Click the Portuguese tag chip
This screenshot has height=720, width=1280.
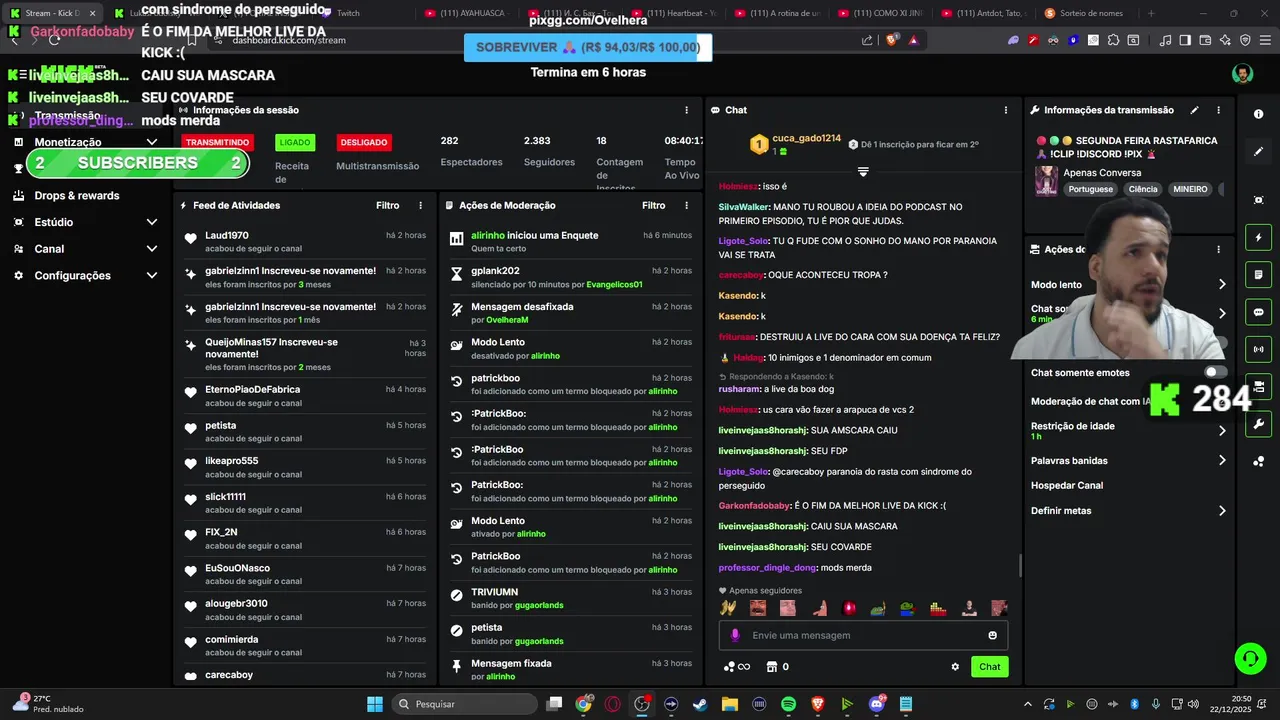point(1090,189)
